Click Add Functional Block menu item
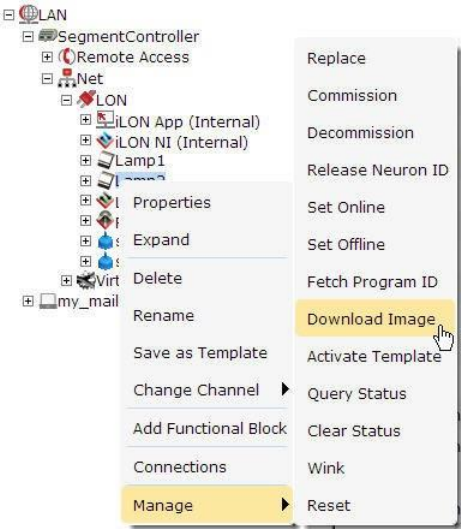Screen dimensions: 461x529 (x=207, y=428)
